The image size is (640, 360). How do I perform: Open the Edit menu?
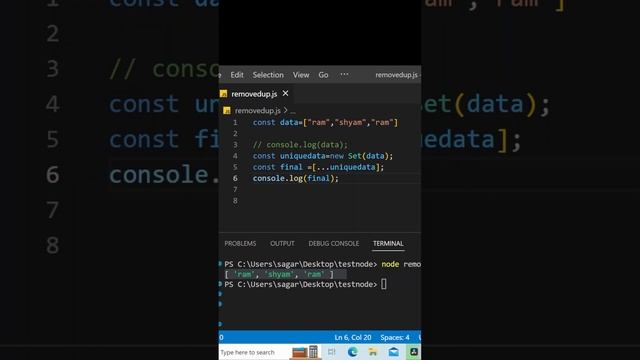coord(237,75)
